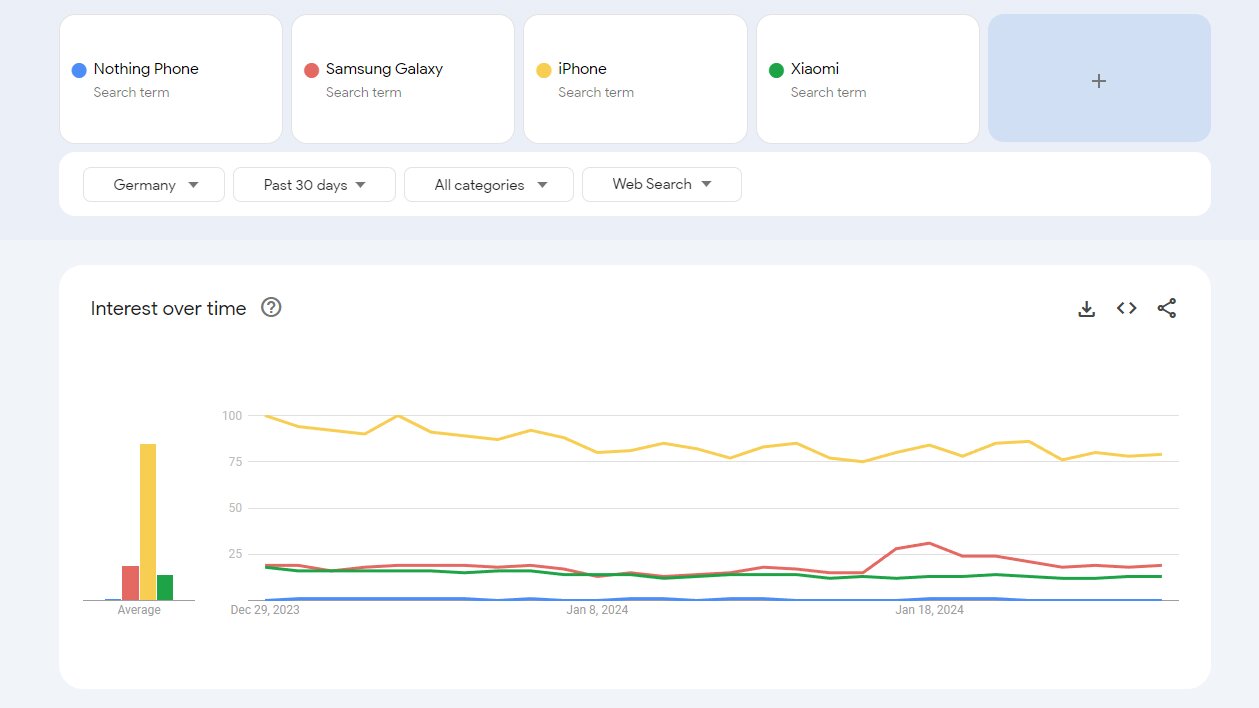1259x708 pixels.
Task: Open the All categories dropdown
Action: (489, 185)
